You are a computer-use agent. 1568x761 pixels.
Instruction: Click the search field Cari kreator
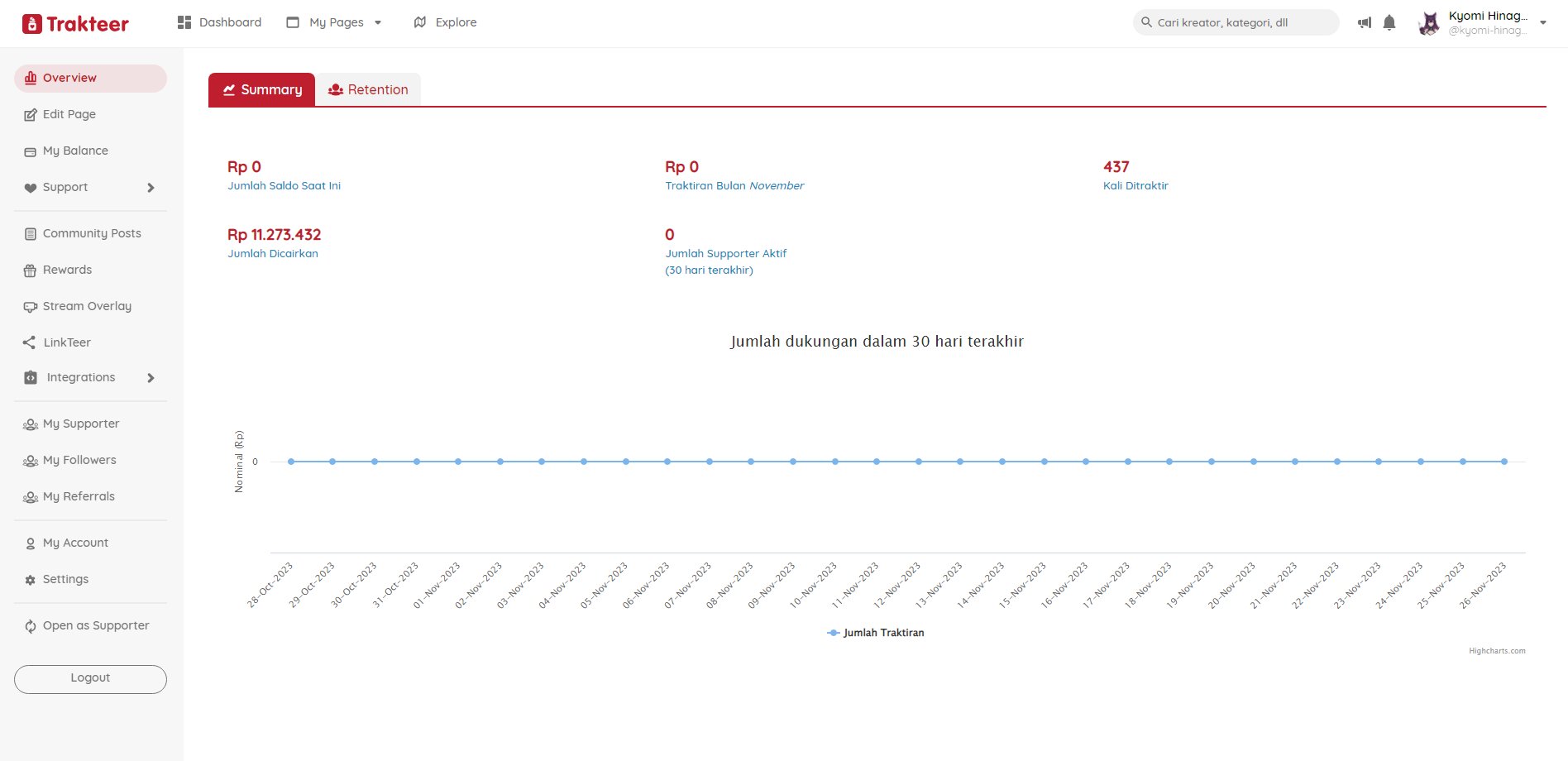[x=1236, y=22]
